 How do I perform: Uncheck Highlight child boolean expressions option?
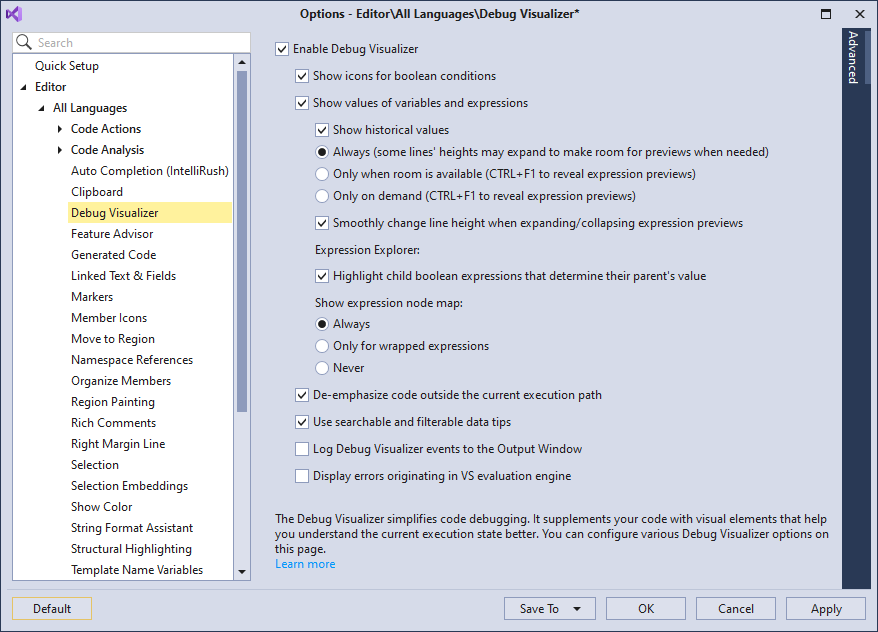click(322, 276)
